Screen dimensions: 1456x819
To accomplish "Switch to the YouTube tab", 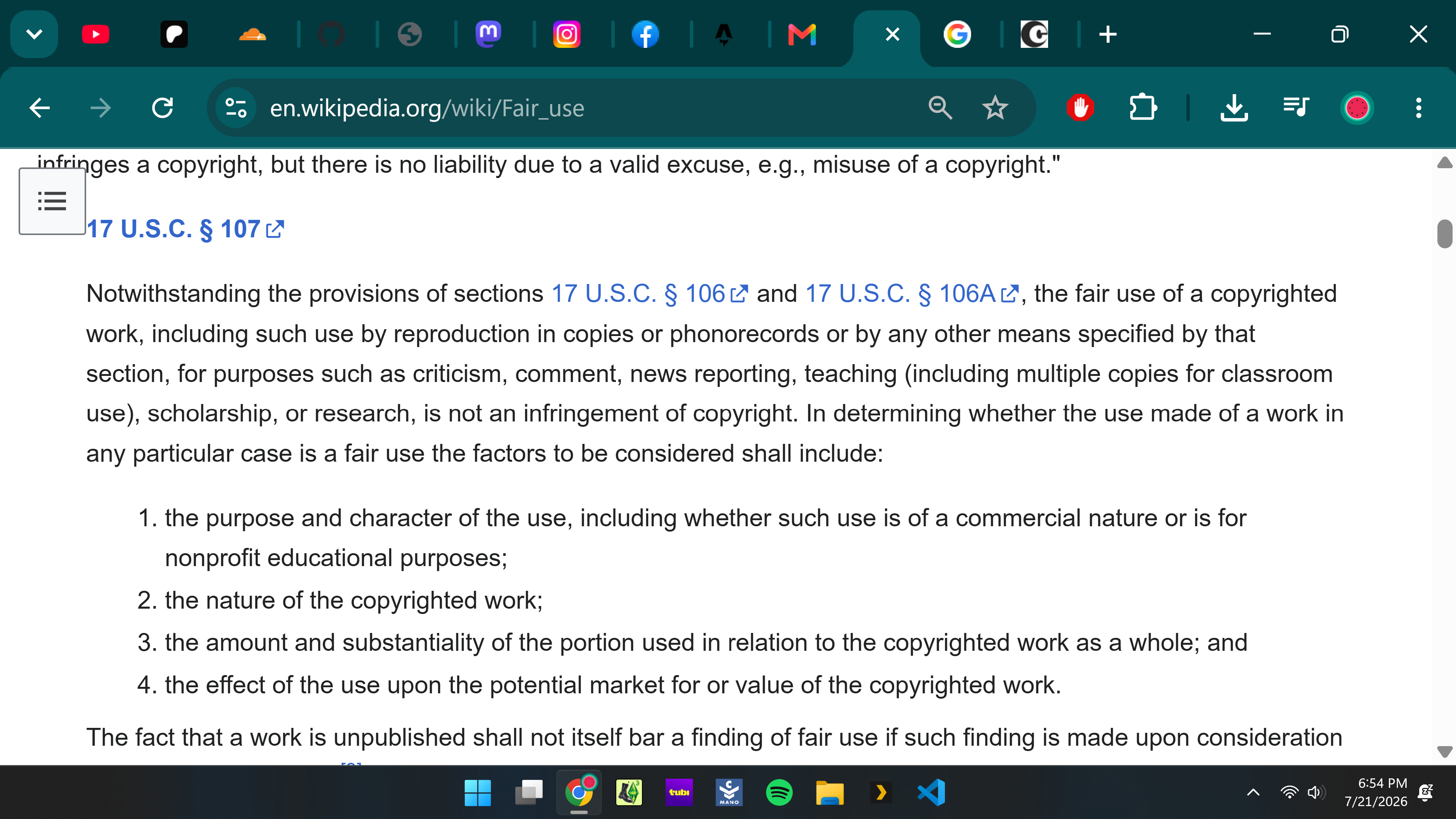I will [96, 35].
